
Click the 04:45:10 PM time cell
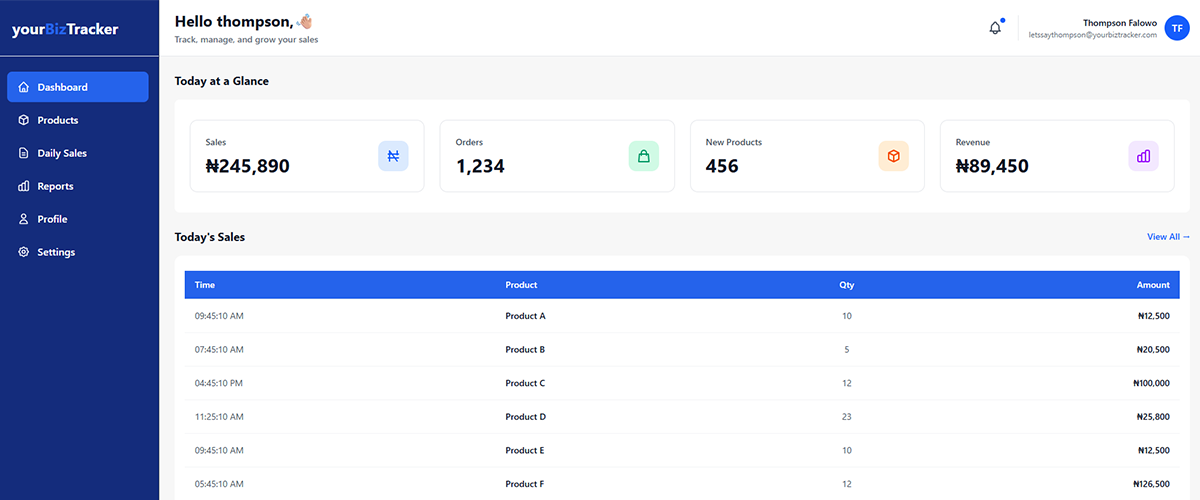[x=219, y=383]
